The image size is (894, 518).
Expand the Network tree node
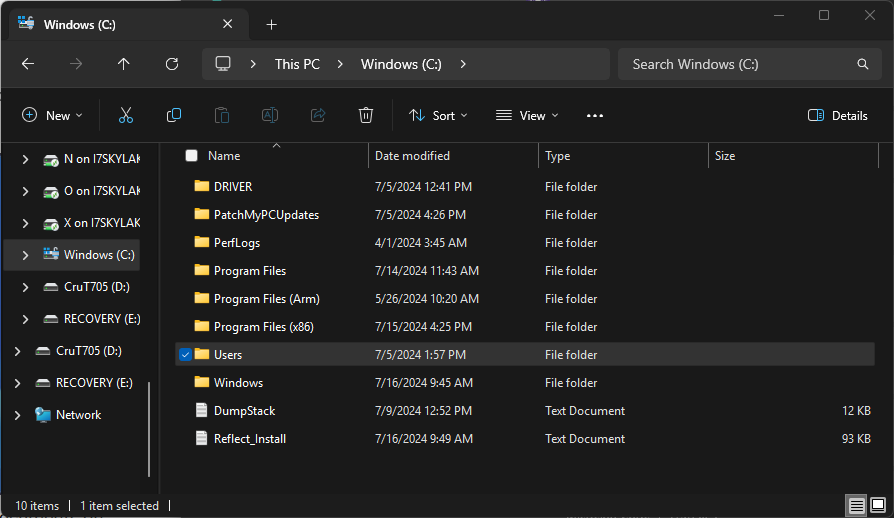pyautogui.click(x=17, y=415)
